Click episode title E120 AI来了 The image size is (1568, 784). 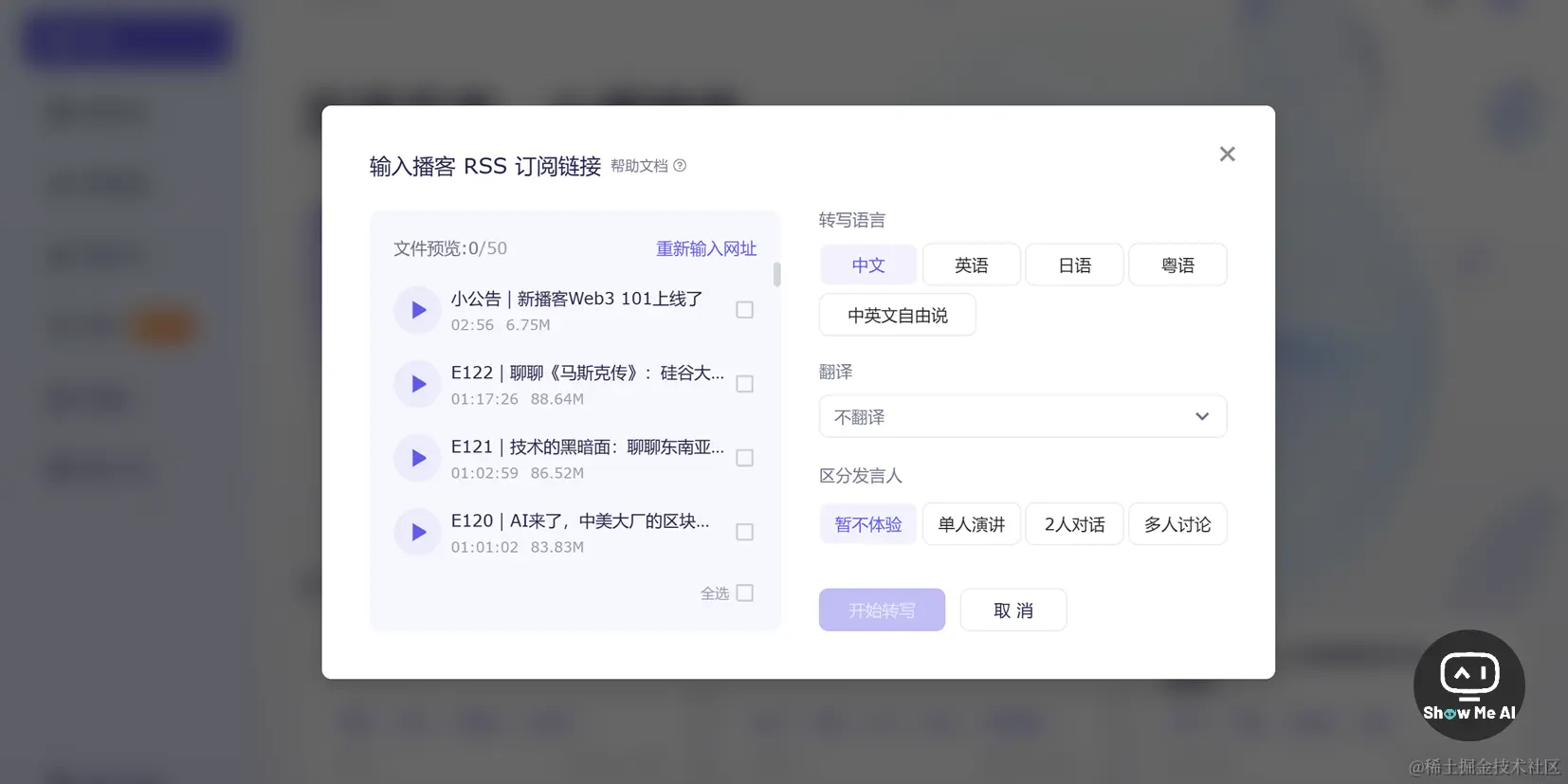[580, 520]
